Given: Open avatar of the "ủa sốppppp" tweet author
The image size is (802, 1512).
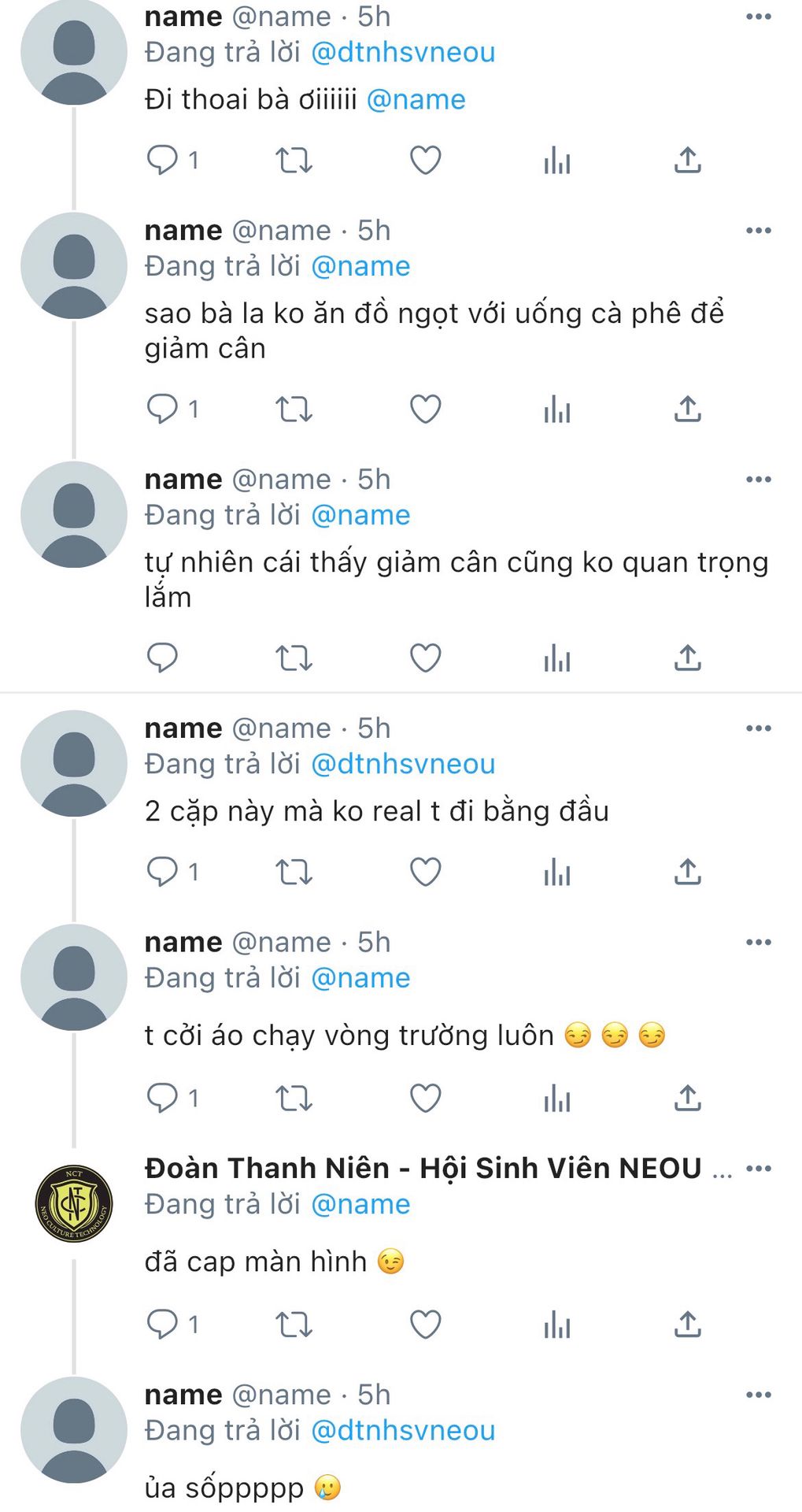Looking at the screenshot, I should (x=74, y=1430).
